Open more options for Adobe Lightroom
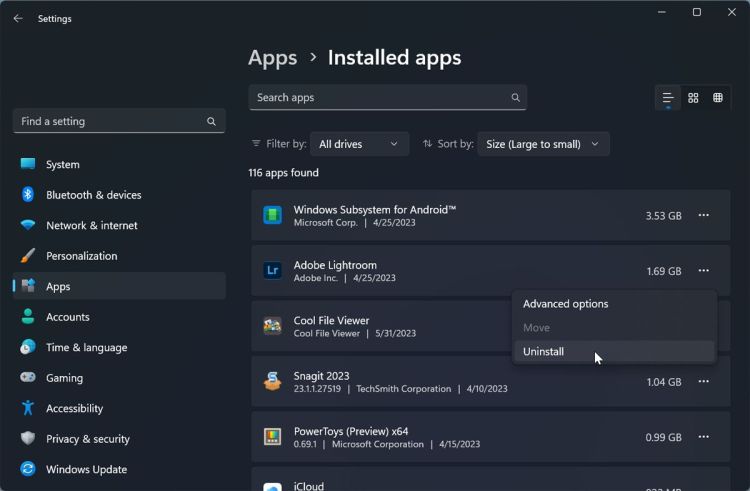 click(704, 271)
